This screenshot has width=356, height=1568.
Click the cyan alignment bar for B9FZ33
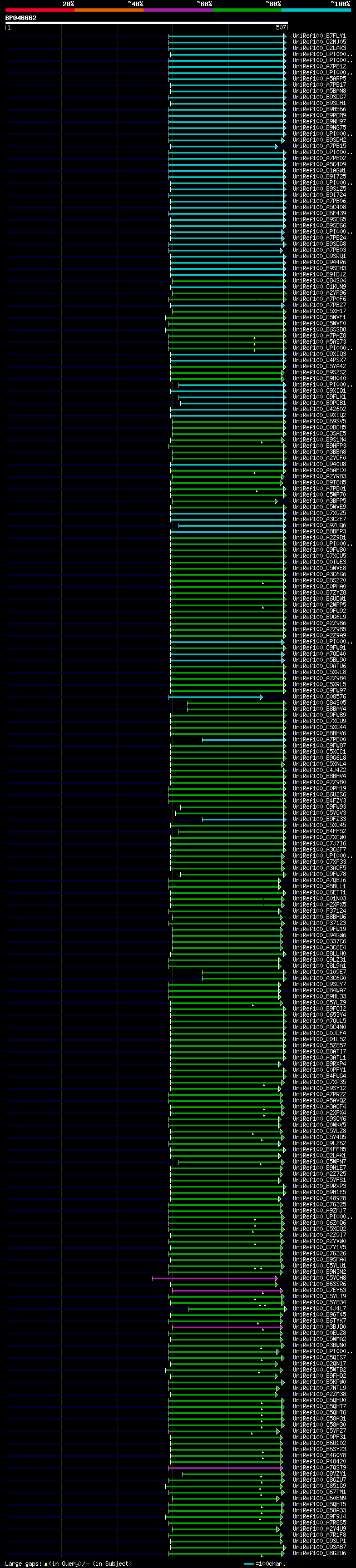244,819
